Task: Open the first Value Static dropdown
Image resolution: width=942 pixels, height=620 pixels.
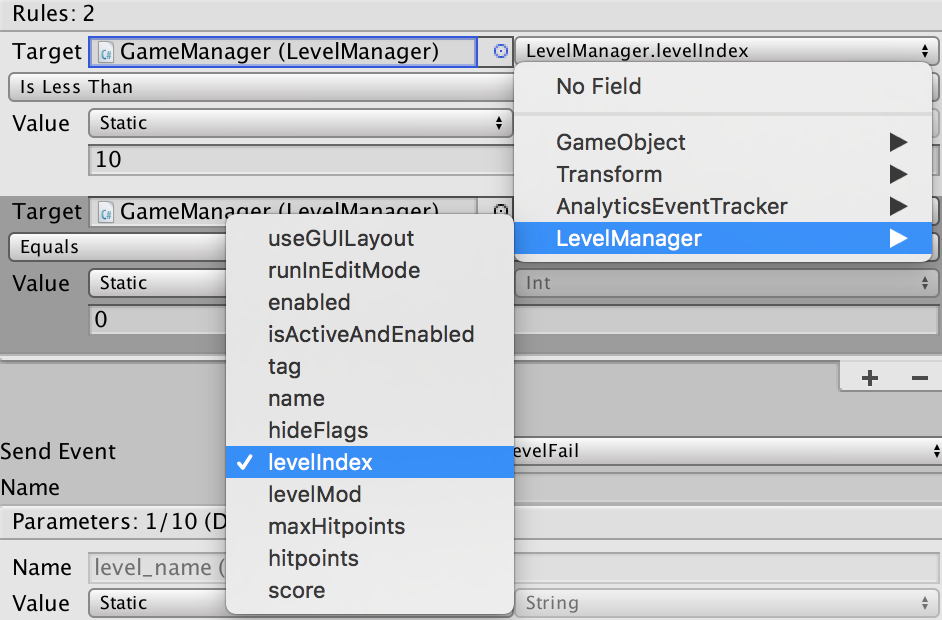Action: click(300, 123)
